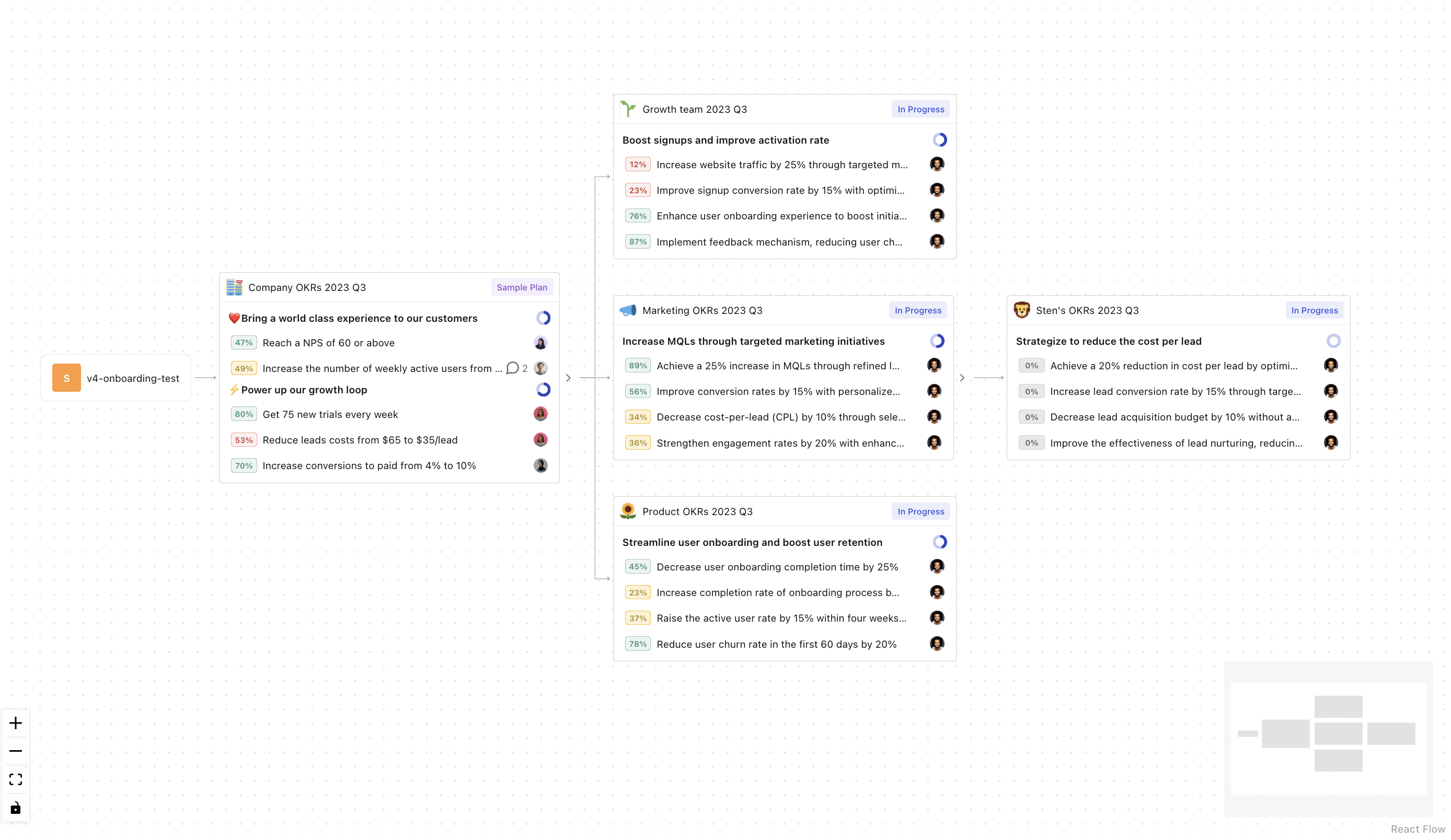Click the zoom in plus control
1451x840 pixels.
click(x=15, y=722)
